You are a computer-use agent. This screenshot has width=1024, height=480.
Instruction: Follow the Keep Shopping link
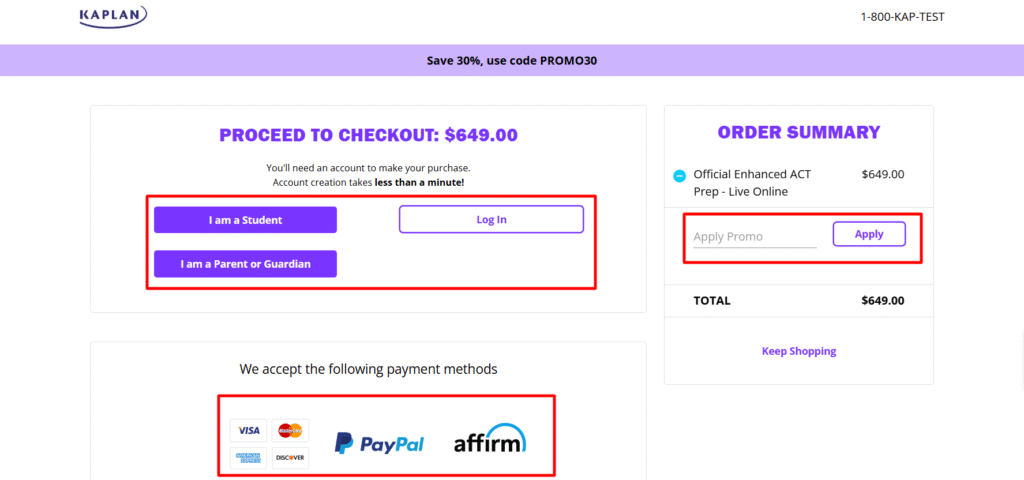[x=799, y=351]
